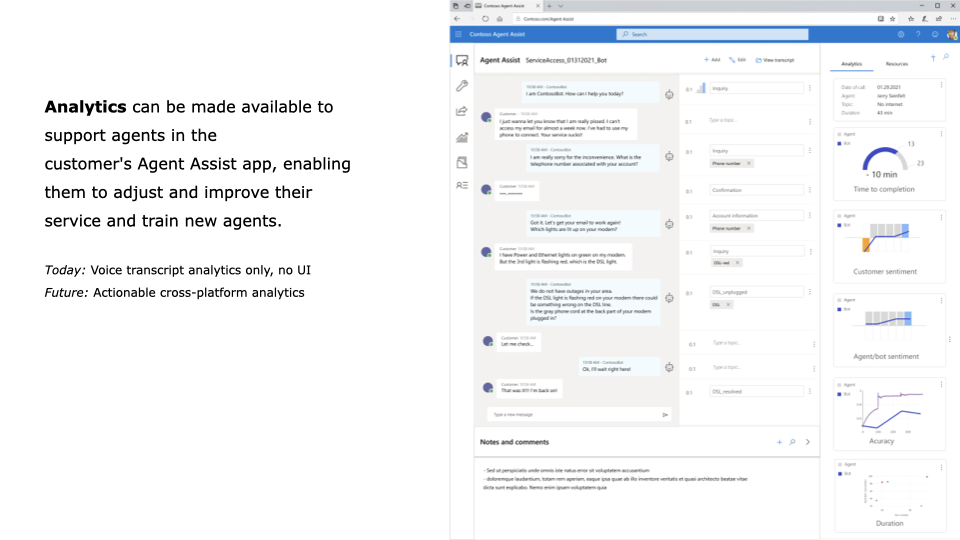This screenshot has width=960, height=540.
Task: Click the Edit button
Action: pyautogui.click(x=737, y=60)
